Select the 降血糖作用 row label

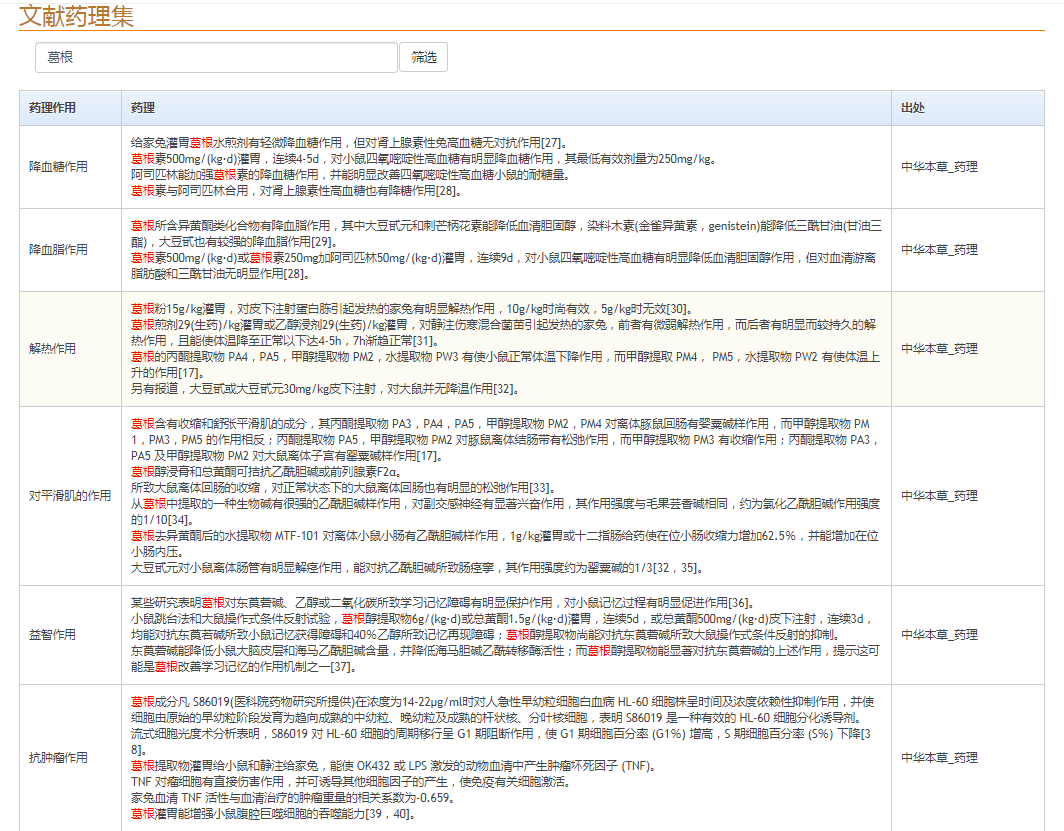tap(58, 167)
